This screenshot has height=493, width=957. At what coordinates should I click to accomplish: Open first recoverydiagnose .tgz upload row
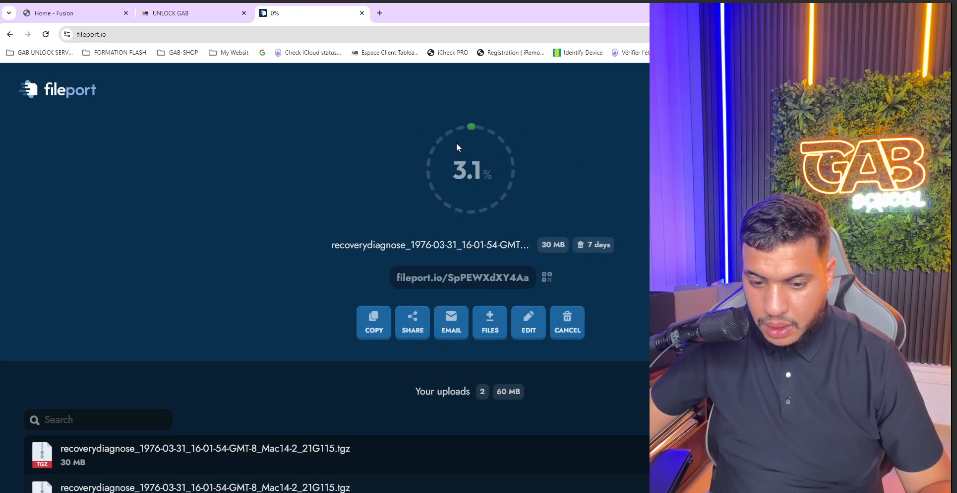pos(336,455)
